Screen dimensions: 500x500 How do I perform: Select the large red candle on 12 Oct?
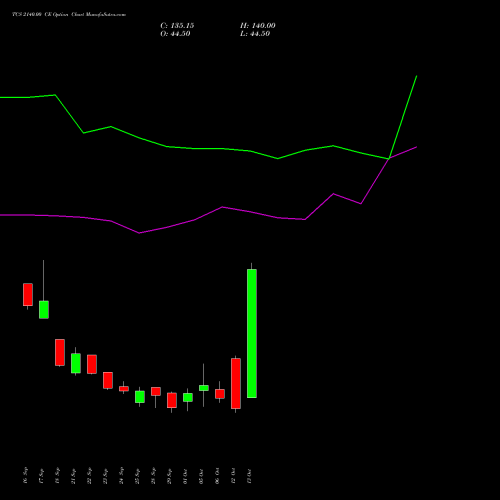point(236,383)
